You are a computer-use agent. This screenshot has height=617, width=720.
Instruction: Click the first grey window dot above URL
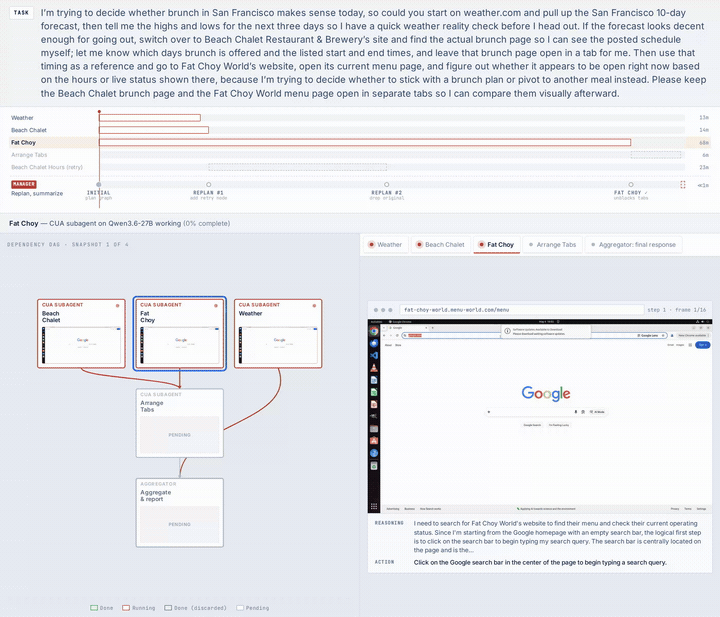376,310
